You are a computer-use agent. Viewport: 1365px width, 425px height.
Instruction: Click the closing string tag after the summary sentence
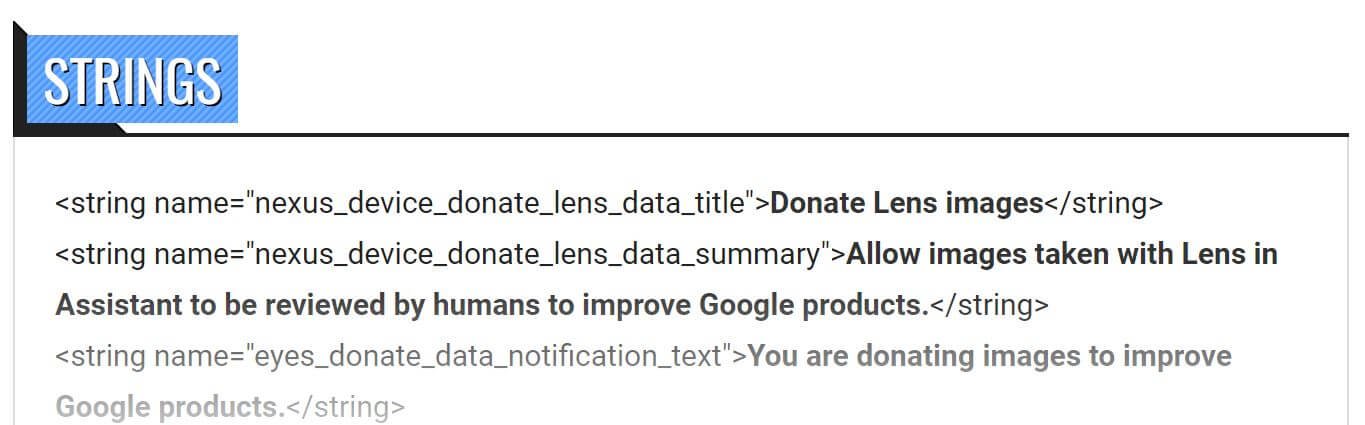pyautogui.click(x=989, y=306)
